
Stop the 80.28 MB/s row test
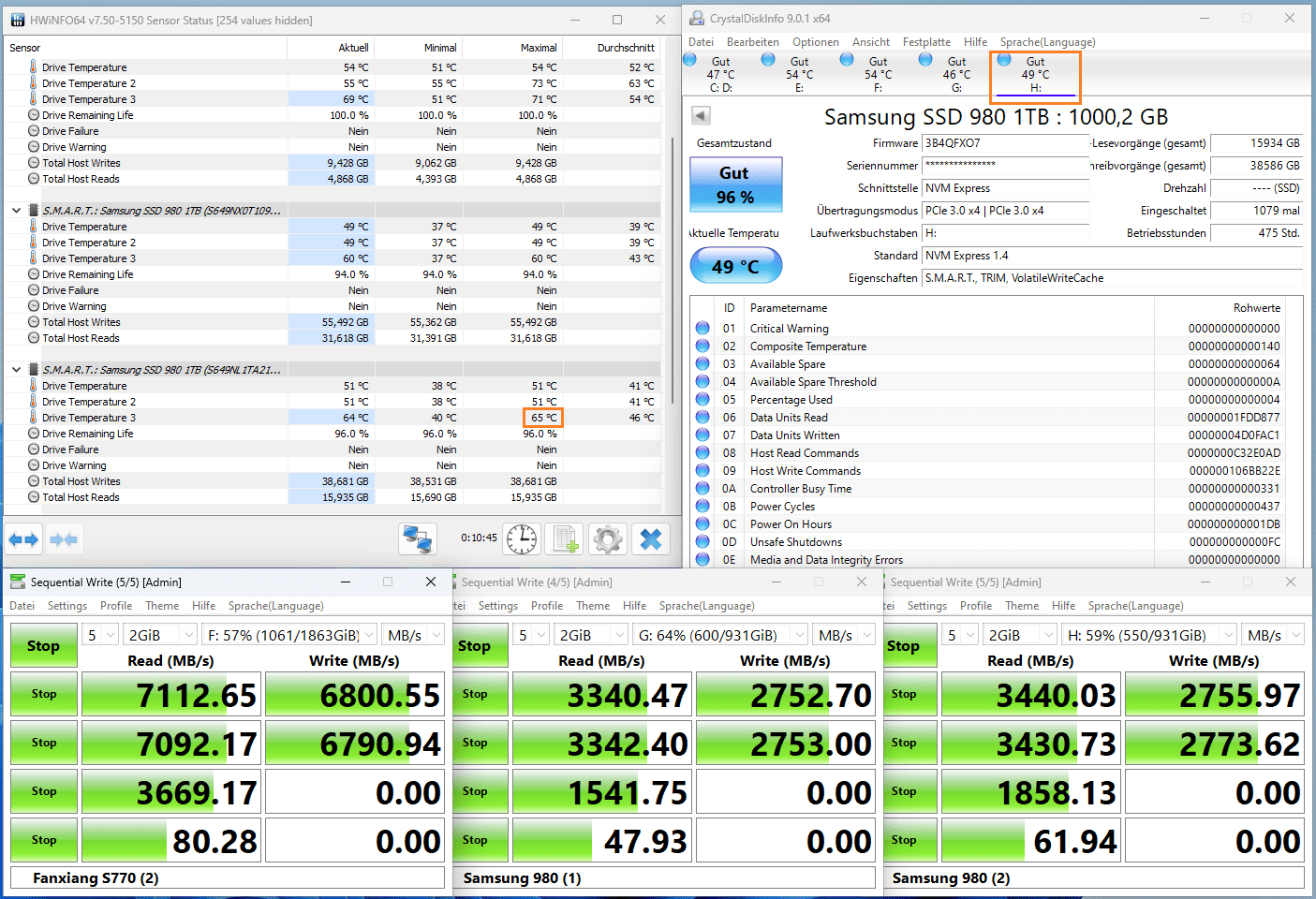click(43, 840)
